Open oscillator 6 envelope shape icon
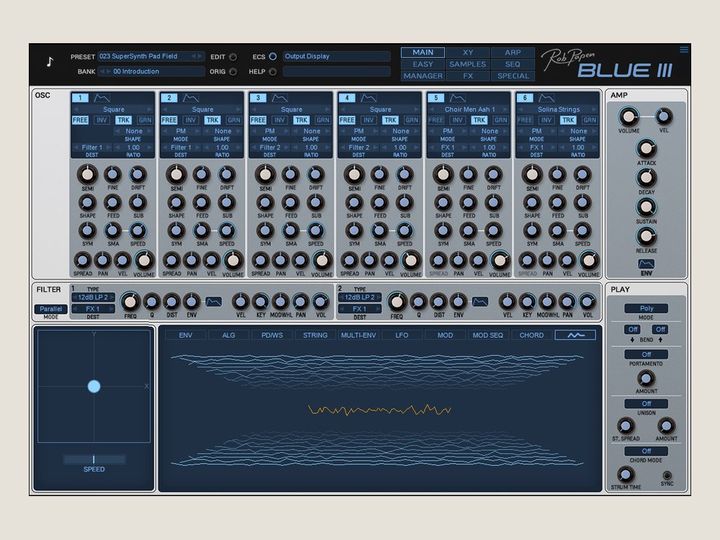The image size is (720, 540). (x=546, y=98)
